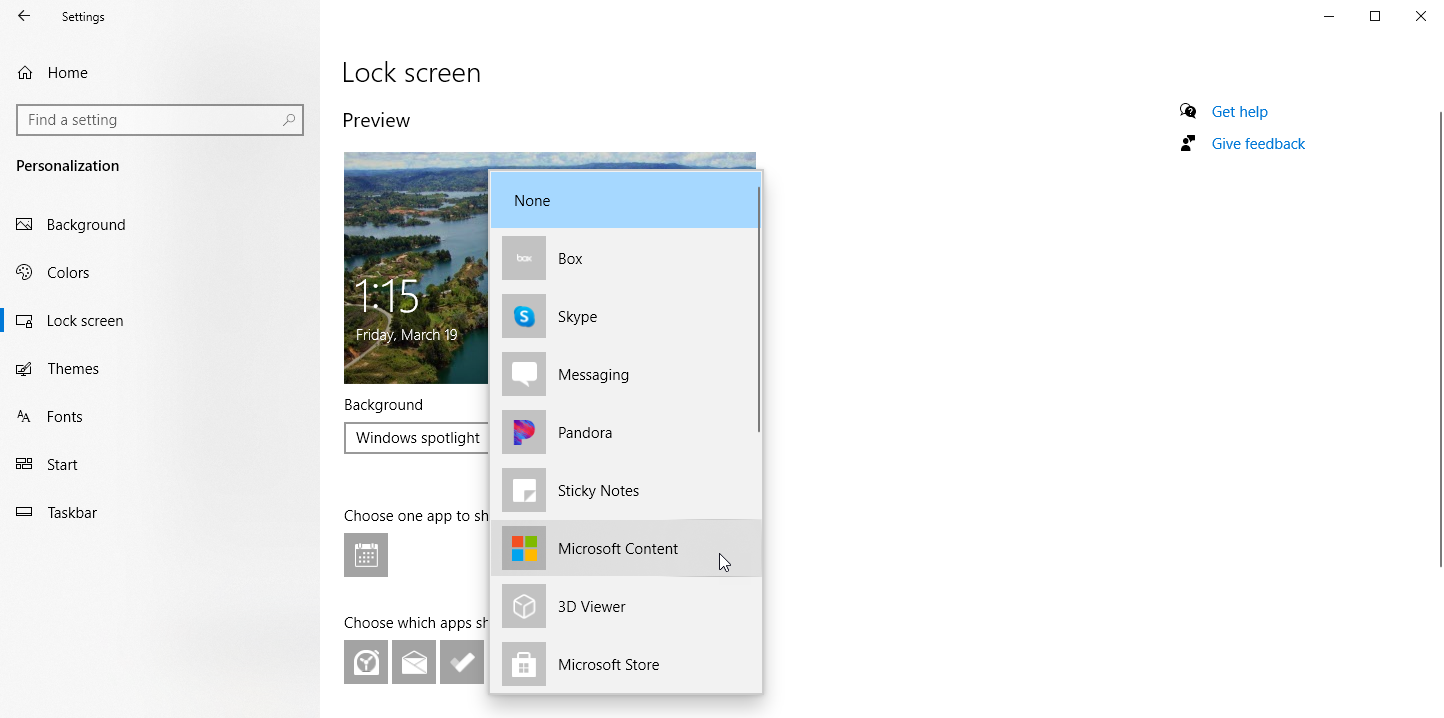
Task: Click the alarm clock quick status tile
Action: point(366,662)
